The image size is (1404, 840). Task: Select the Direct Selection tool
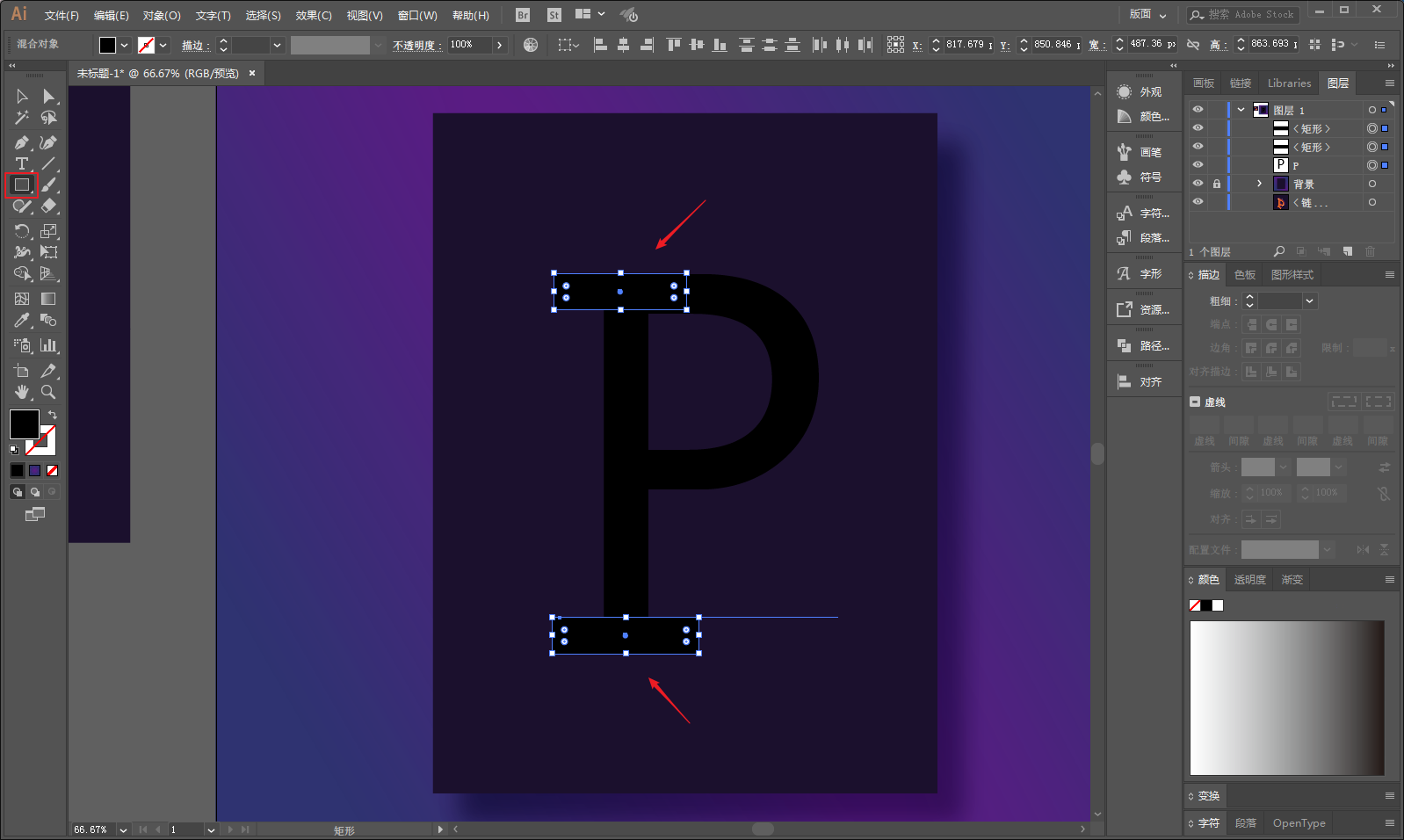pyautogui.click(x=48, y=97)
